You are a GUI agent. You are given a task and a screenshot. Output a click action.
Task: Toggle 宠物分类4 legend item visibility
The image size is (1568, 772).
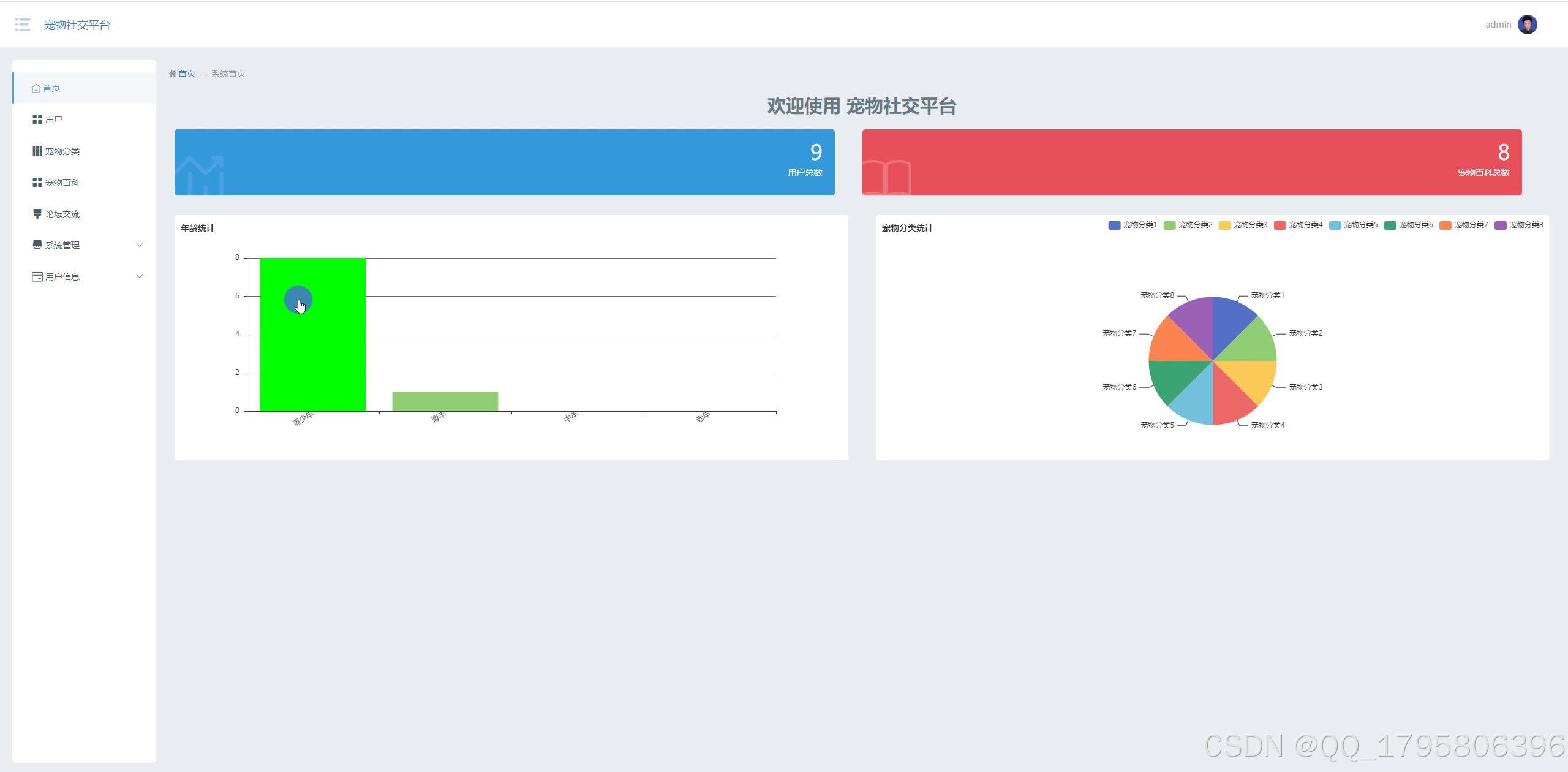click(x=1298, y=225)
